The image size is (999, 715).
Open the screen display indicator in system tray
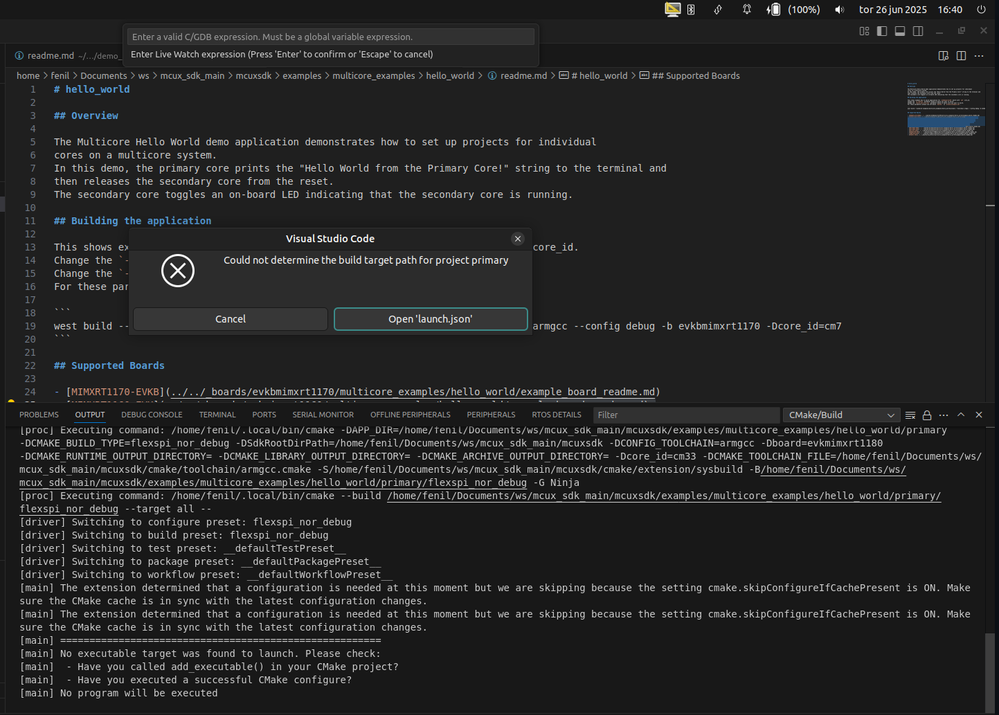point(672,10)
